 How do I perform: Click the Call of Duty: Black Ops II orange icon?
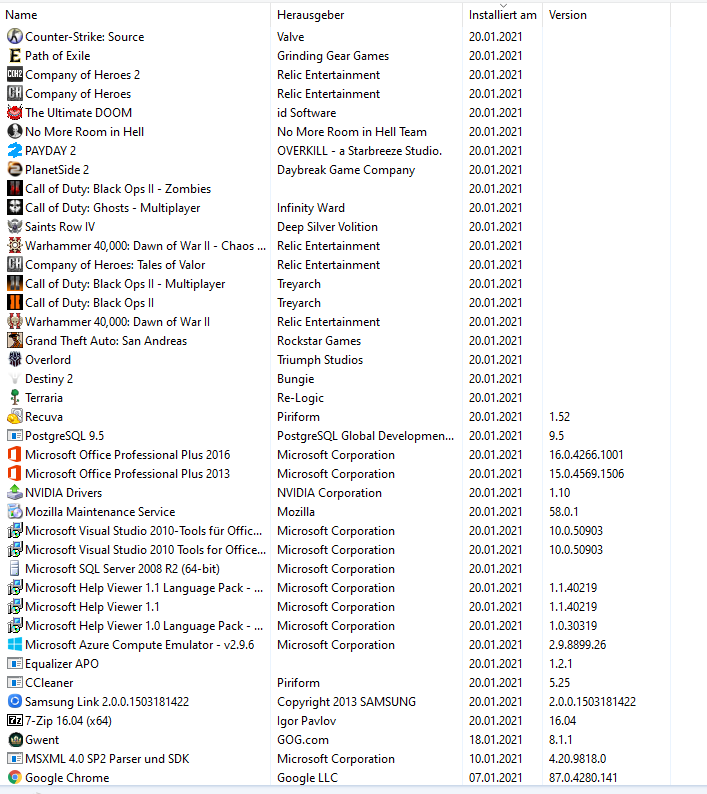tap(15, 302)
